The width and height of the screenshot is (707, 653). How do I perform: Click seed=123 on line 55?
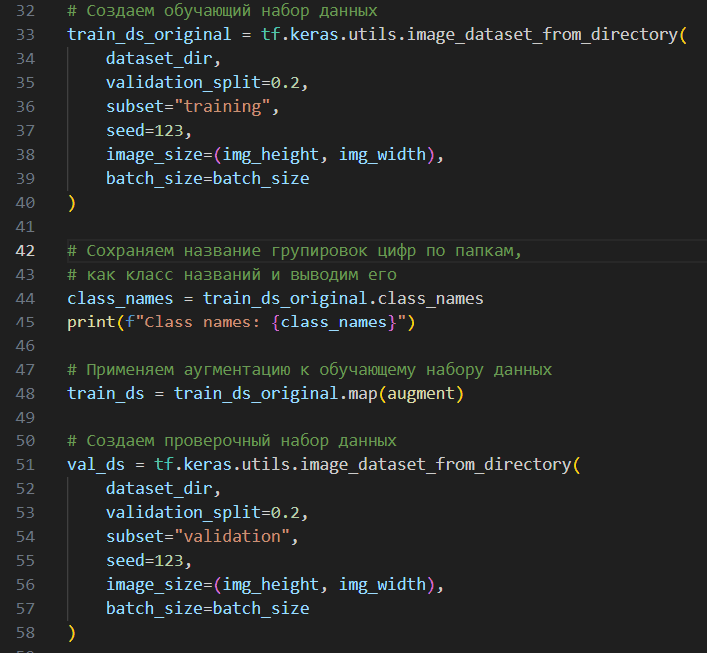tap(145, 561)
